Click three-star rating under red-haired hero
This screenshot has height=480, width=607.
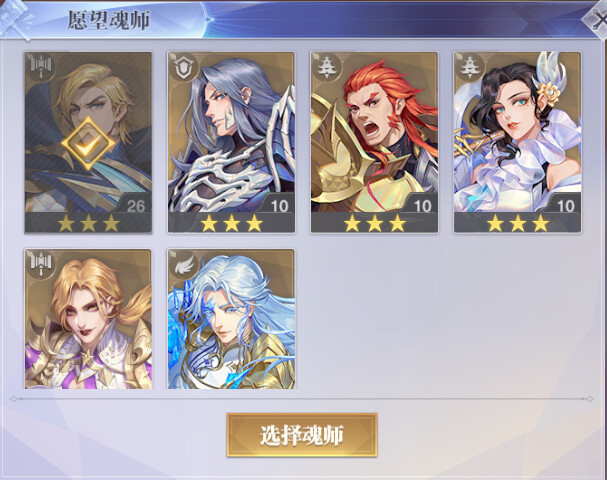point(374,223)
